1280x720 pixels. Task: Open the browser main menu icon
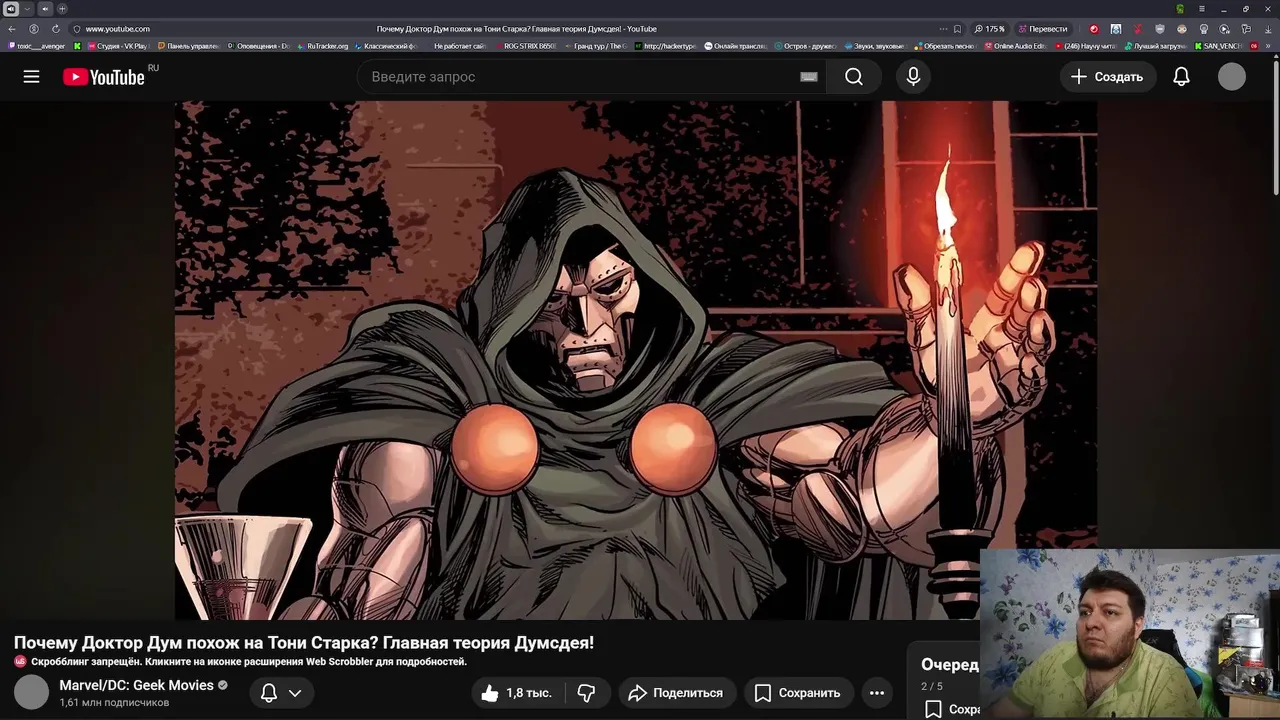click(x=1202, y=8)
